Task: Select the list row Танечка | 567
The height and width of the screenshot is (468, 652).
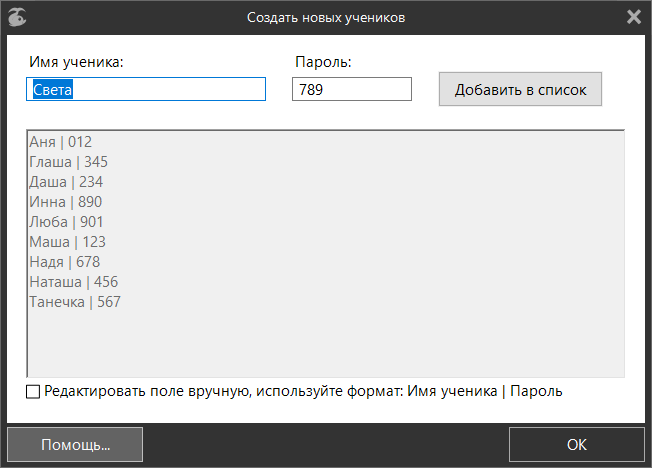Action: 75,302
